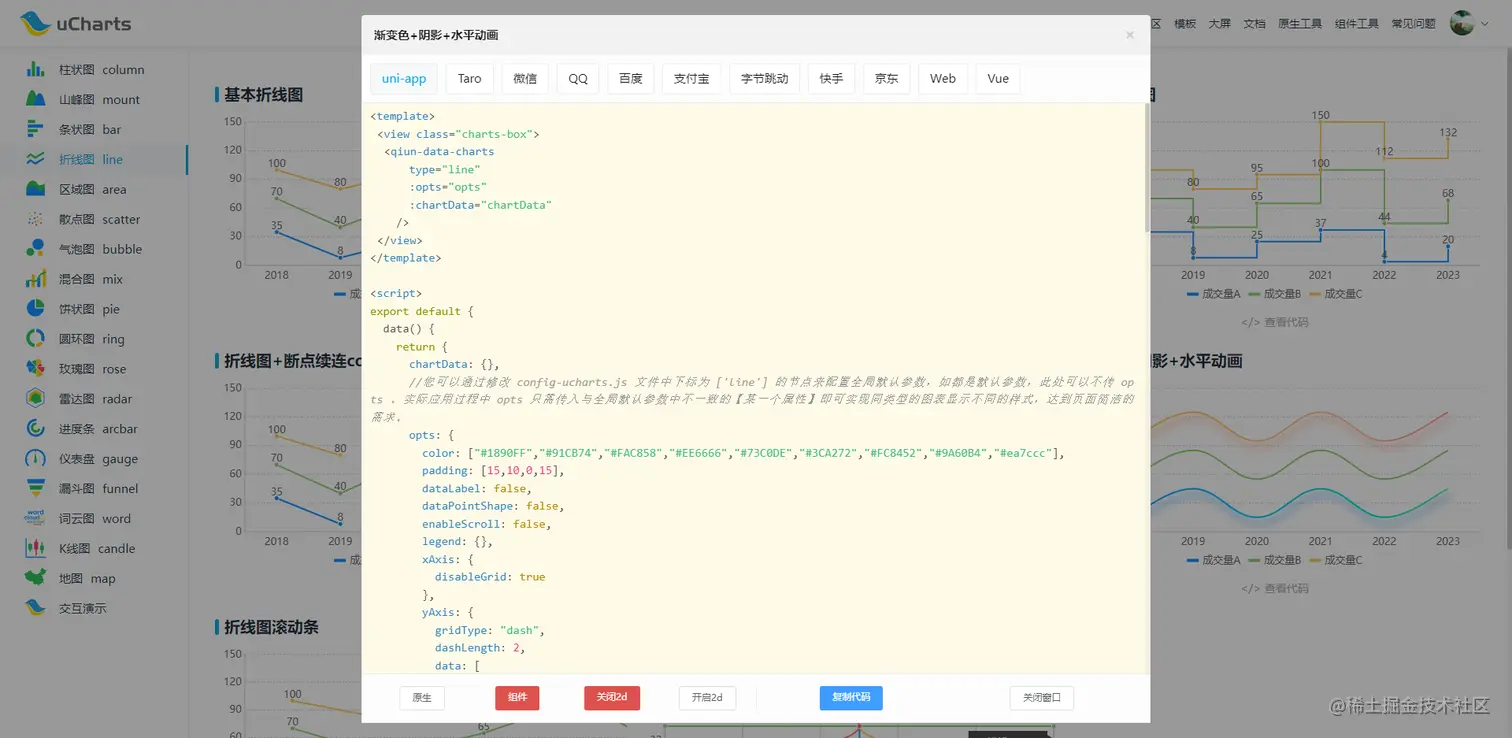Select the 京东 platform tab
1512x738 pixels.
click(x=887, y=79)
